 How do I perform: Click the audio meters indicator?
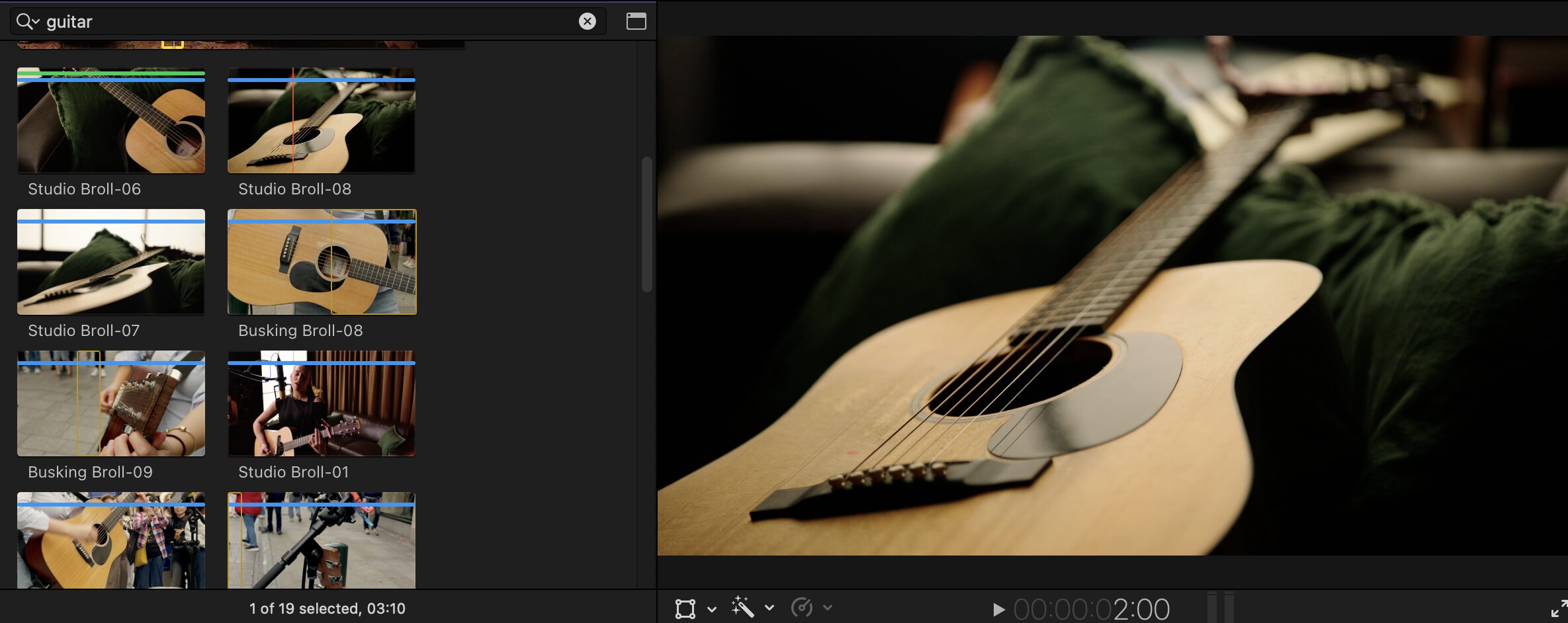[1220, 607]
